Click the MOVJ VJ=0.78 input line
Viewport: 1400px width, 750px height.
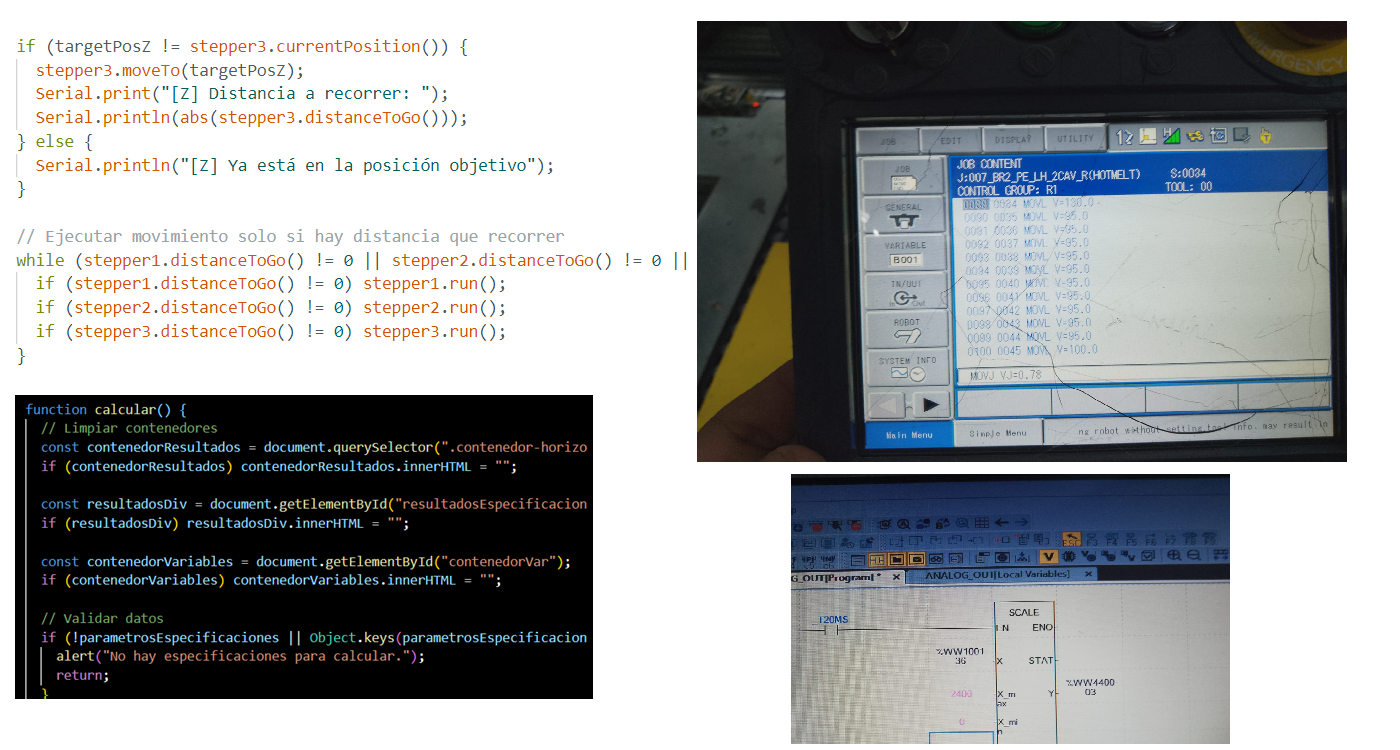pyautogui.click(x=1140, y=377)
